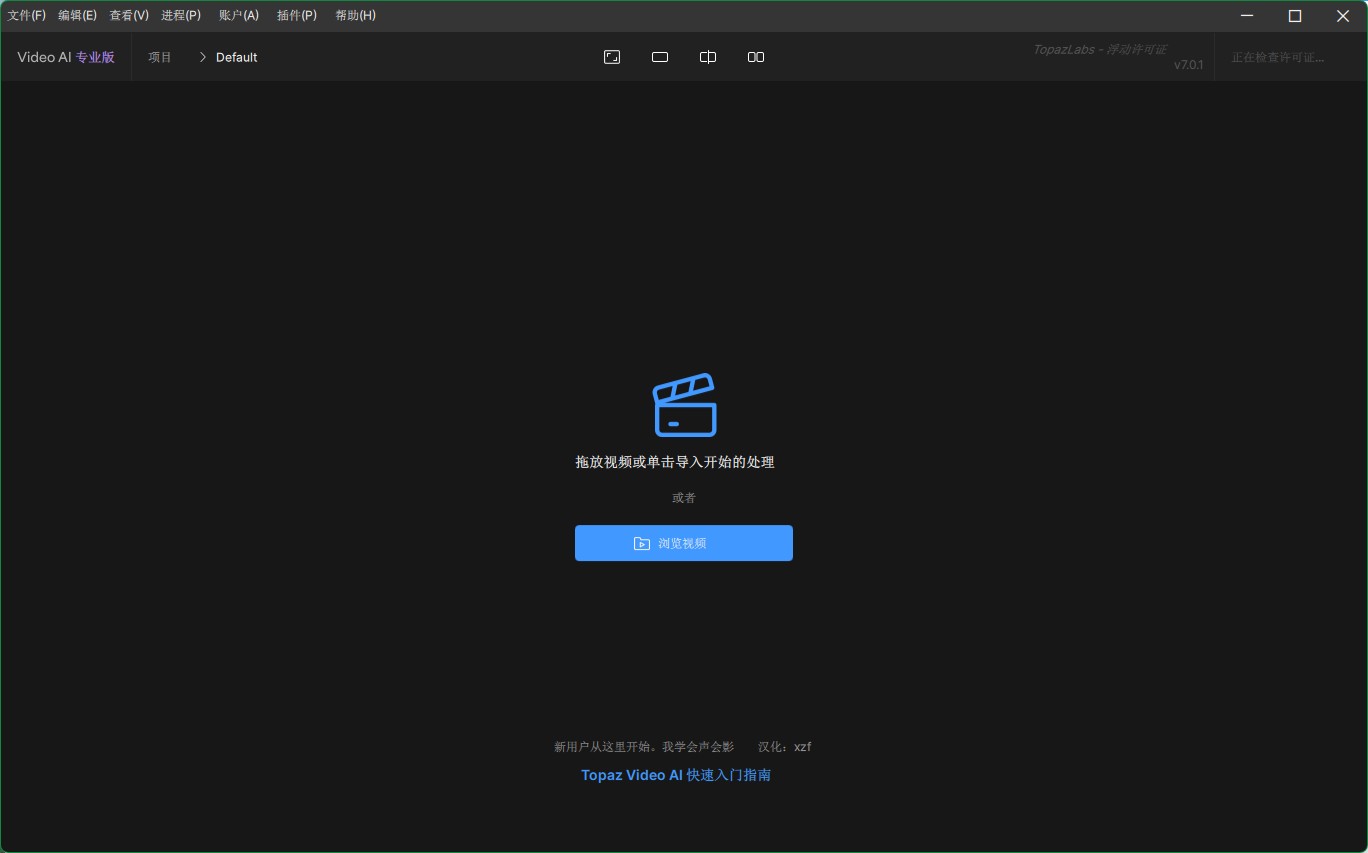Viewport: 1368px width, 853px height.
Task: Close the Video AI window
Action: pyautogui.click(x=1343, y=15)
